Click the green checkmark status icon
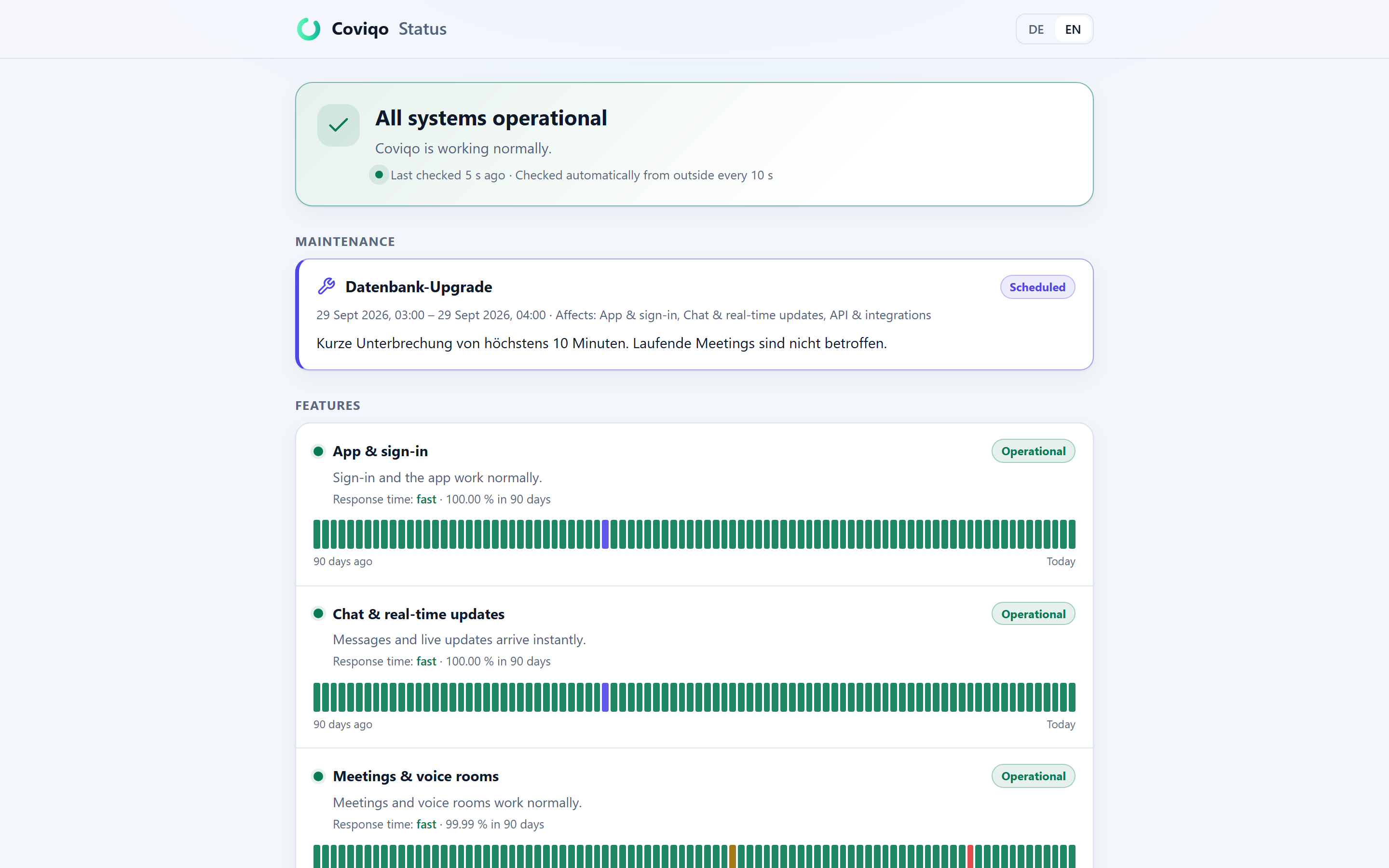Image resolution: width=1389 pixels, height=868 pixels. [x=338, y=125]
